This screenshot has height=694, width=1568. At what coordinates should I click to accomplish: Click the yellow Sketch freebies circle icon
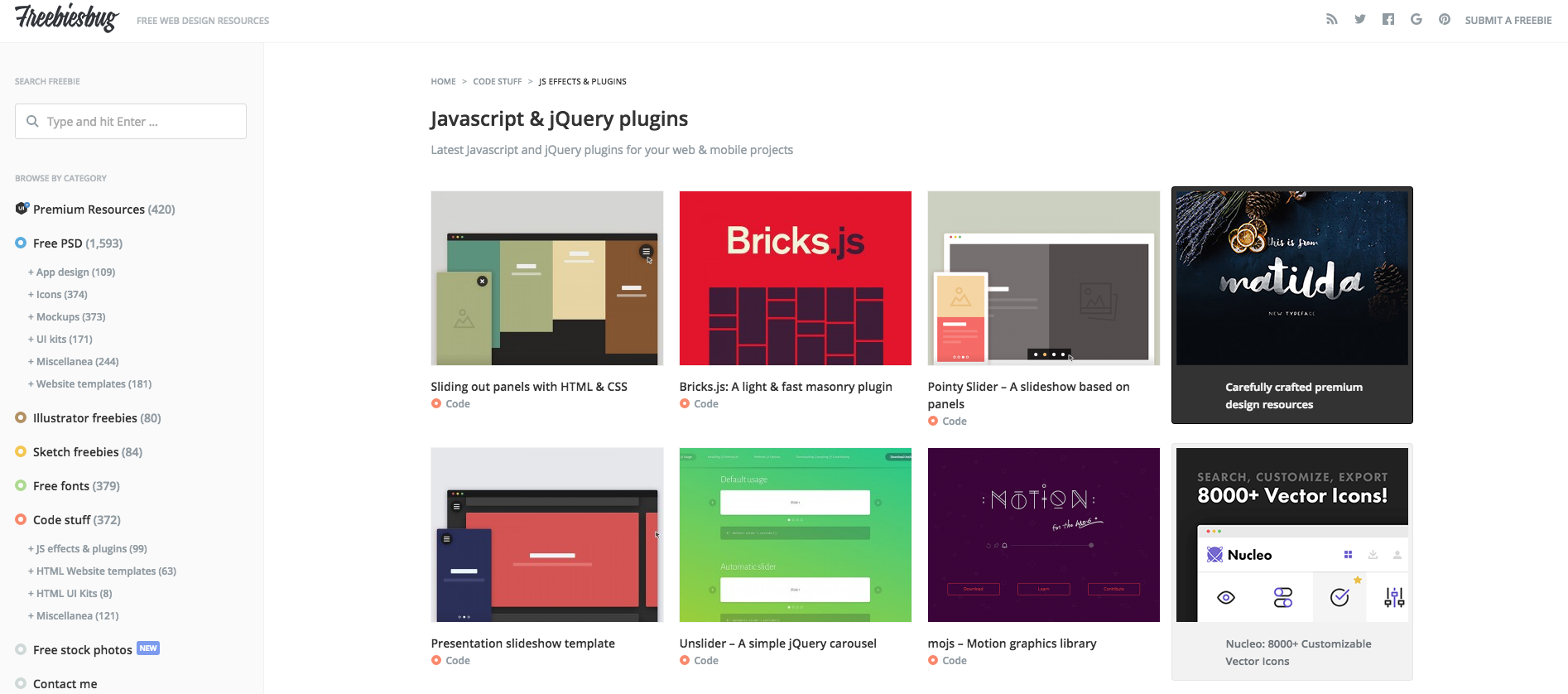[x=21, y=451]
